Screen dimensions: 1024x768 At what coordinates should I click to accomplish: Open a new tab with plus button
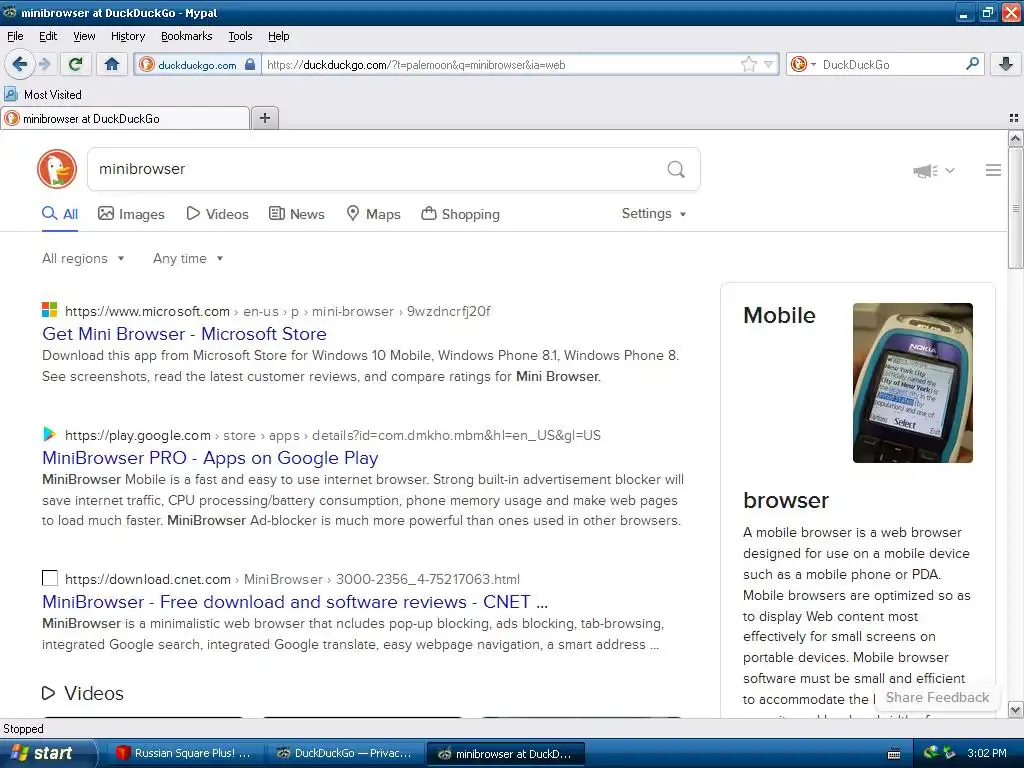(x=264, y=118)
